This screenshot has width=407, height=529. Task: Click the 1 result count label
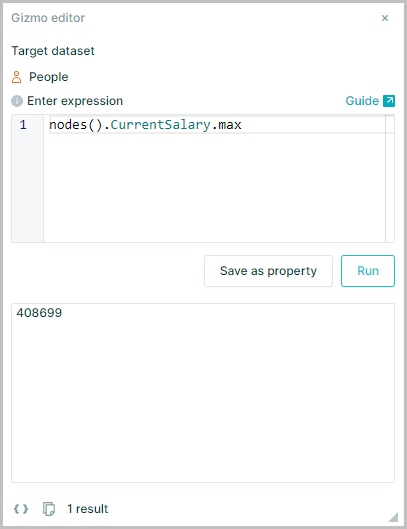[x=87, y=509]
